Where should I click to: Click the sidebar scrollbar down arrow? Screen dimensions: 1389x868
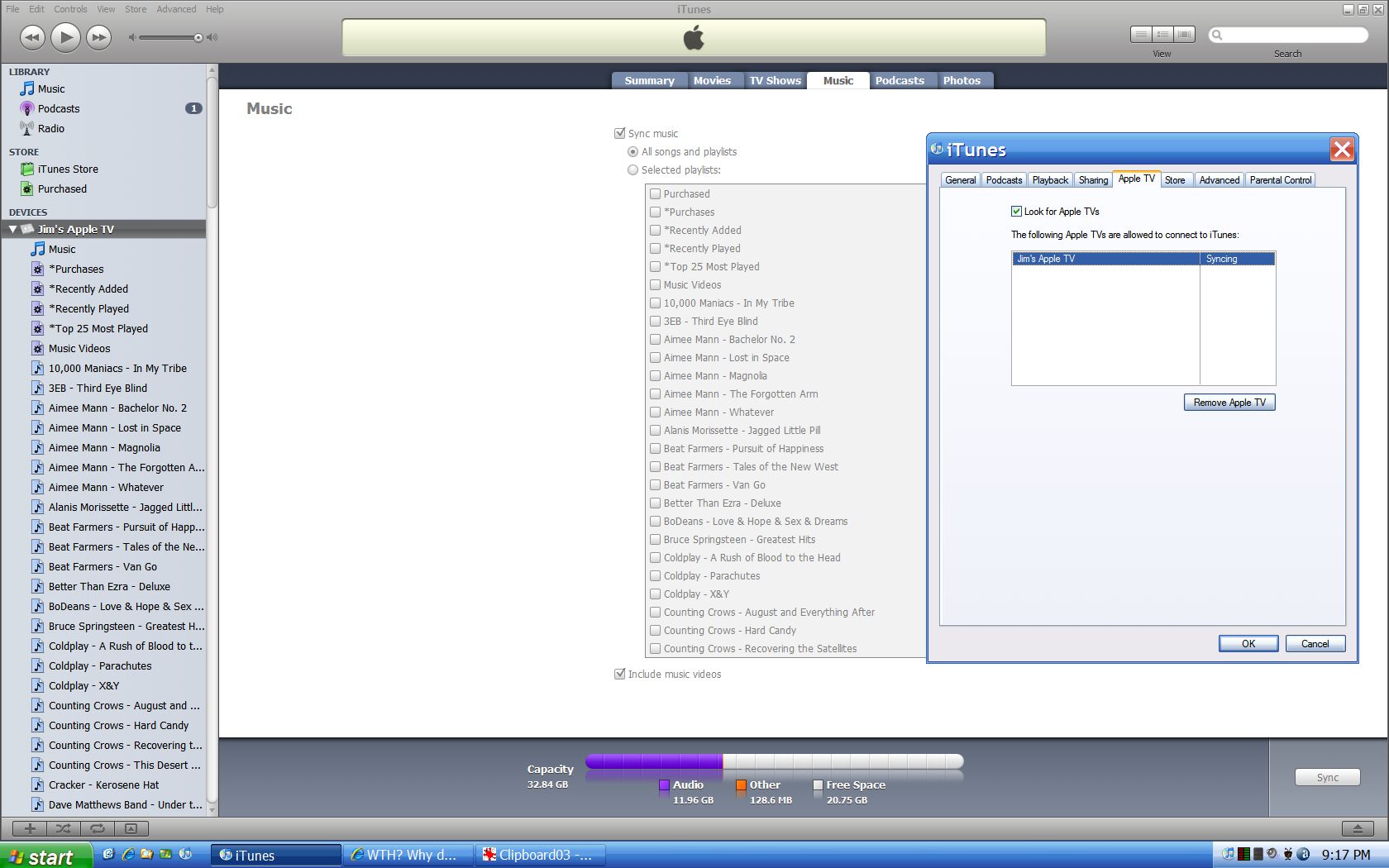point(212,809)
